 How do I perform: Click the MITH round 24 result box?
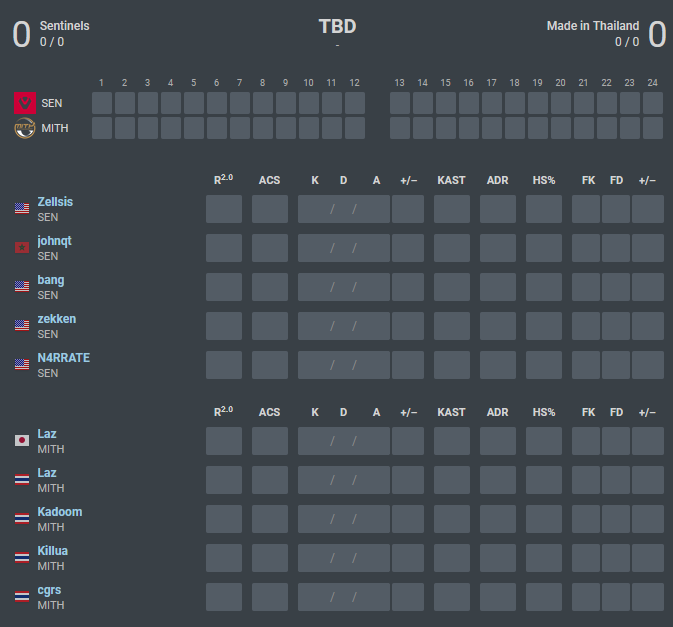click(x=653, y=128)
